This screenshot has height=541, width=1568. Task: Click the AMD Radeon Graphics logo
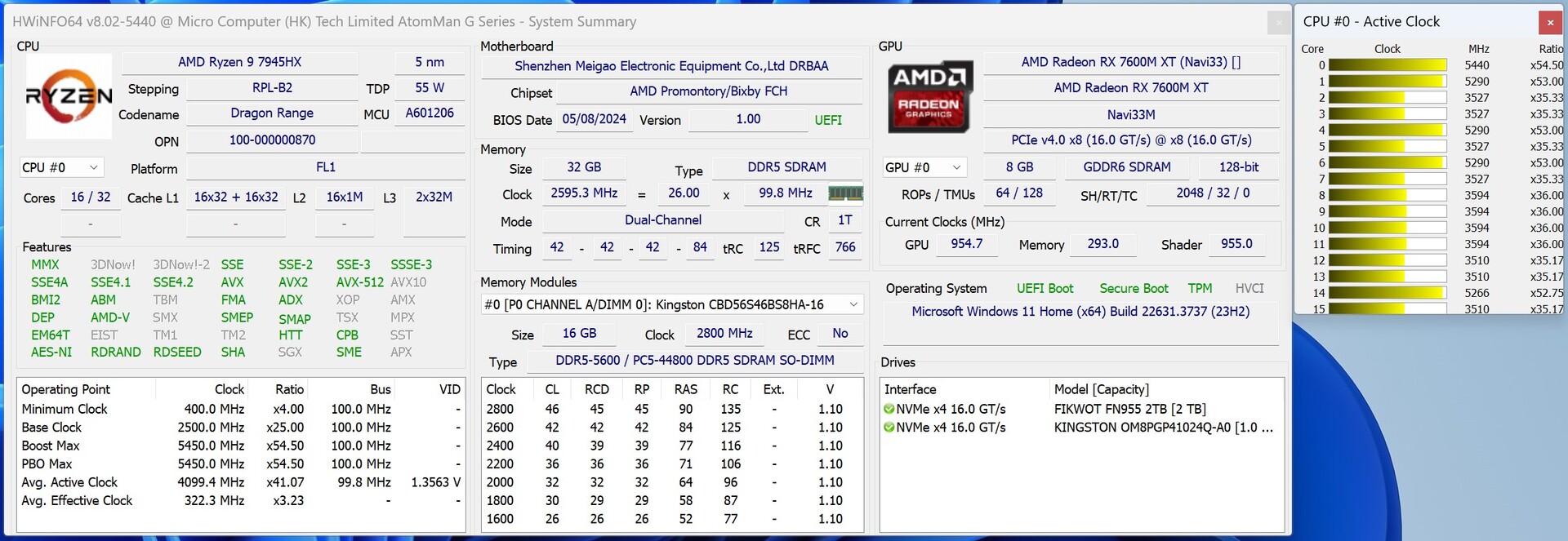point(929,96)
